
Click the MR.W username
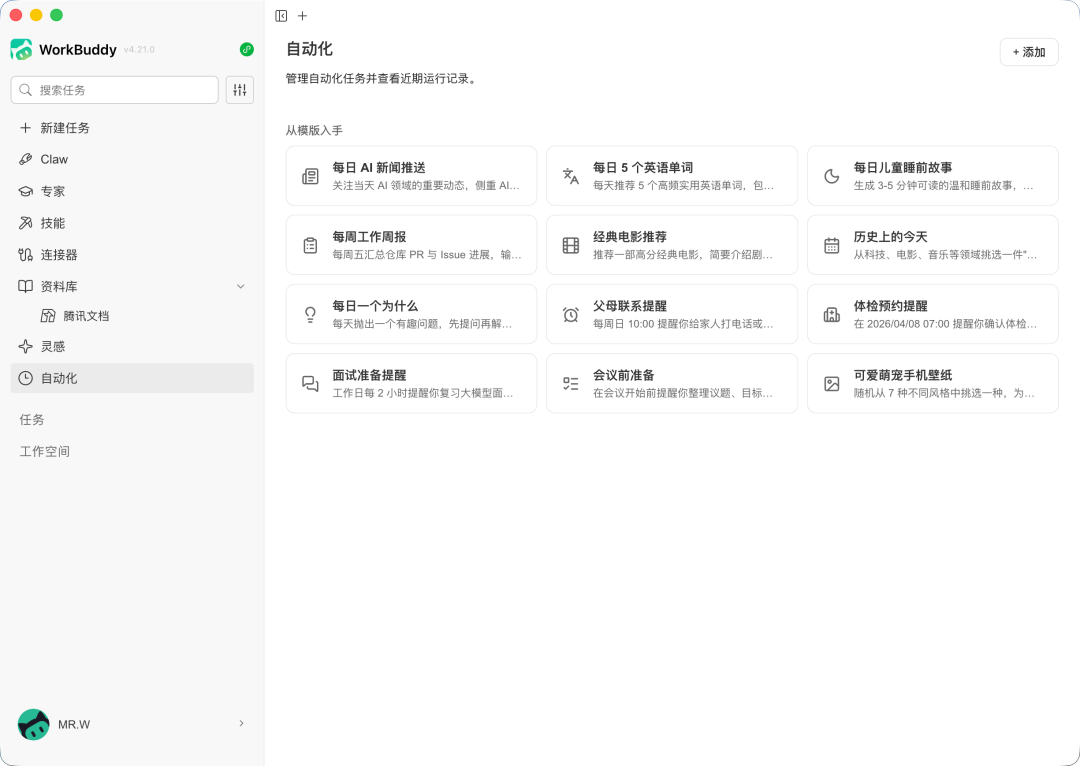[74, 725]
